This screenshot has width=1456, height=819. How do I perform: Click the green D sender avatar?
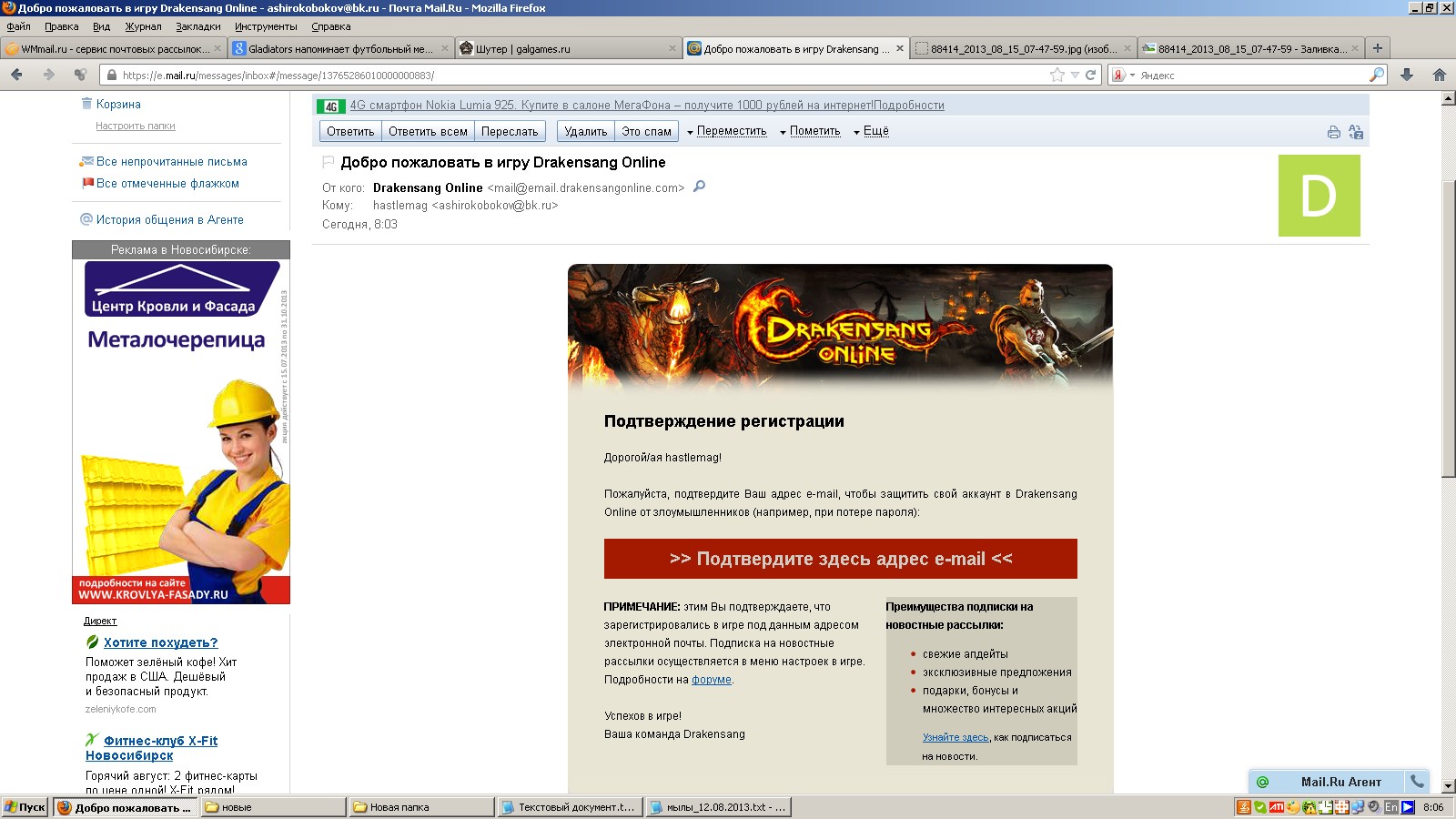coord(1319,196)
